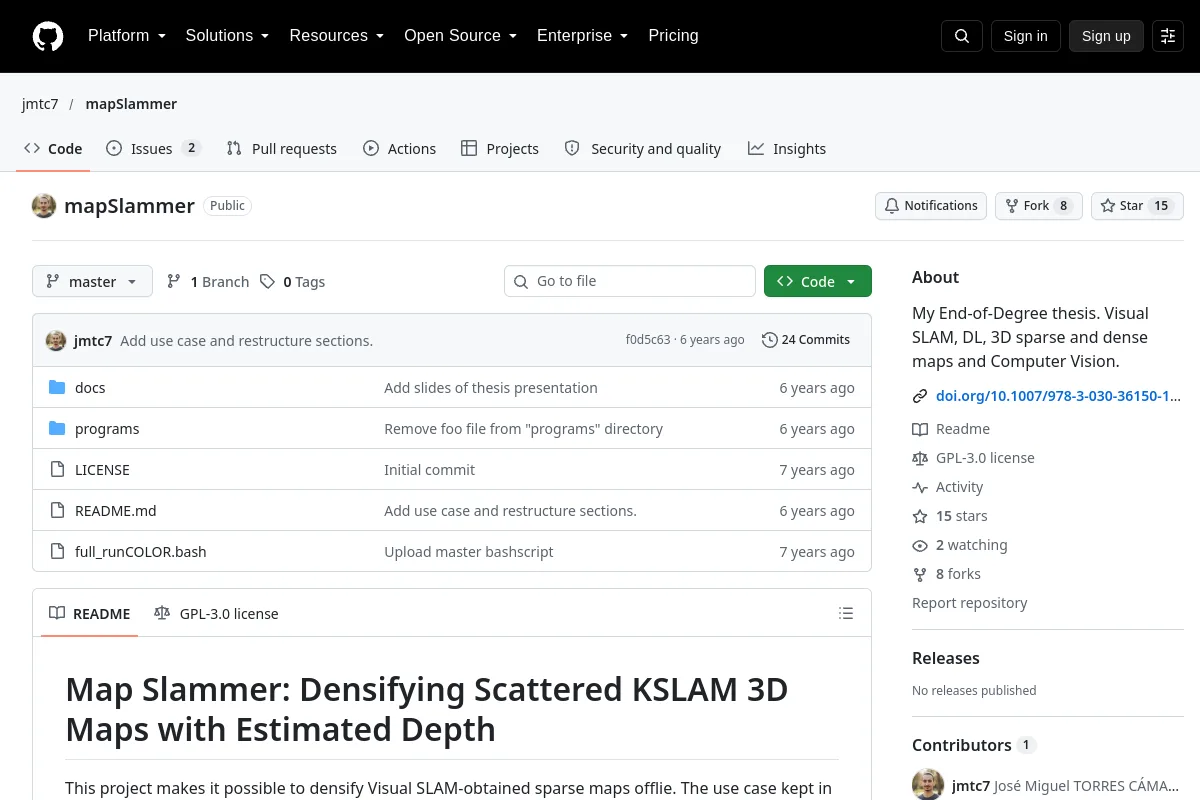The height and width of the screenshot is (800, 1200).
Task: Open commit message 'Add slides of thesis presentation'
Action: coord(491,388)
